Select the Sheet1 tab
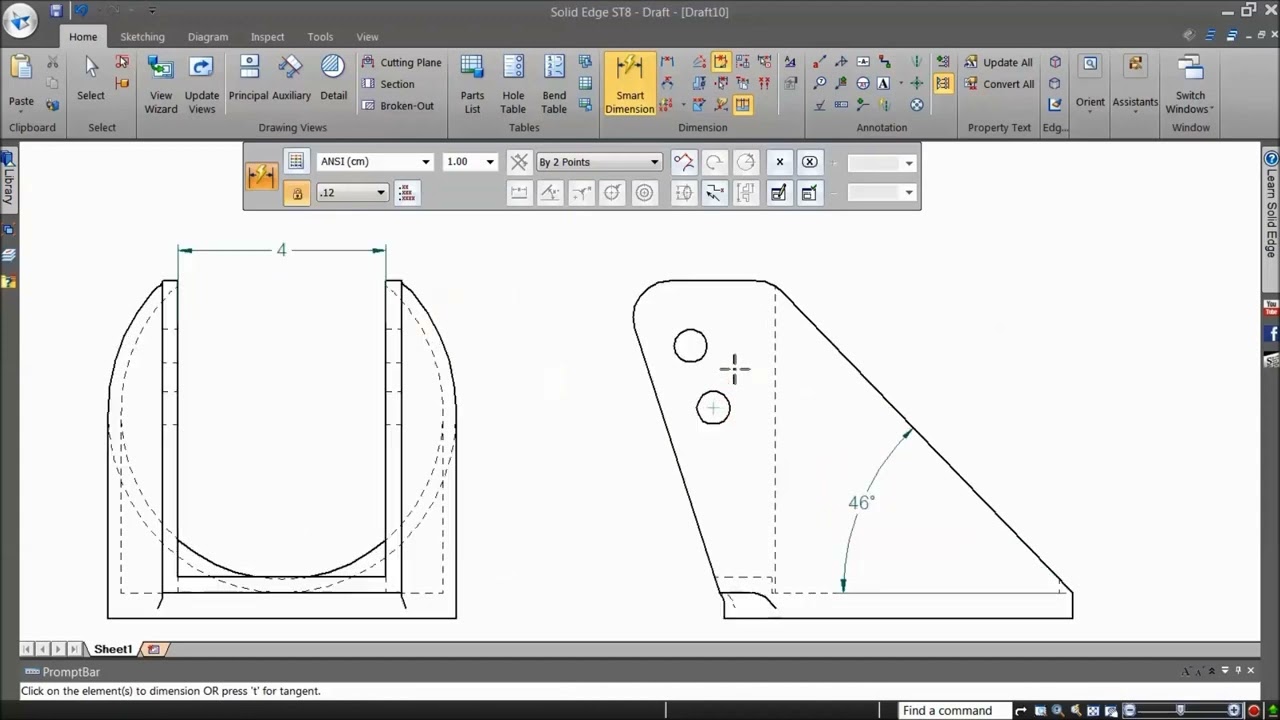1280x720 pixels. 113,649
